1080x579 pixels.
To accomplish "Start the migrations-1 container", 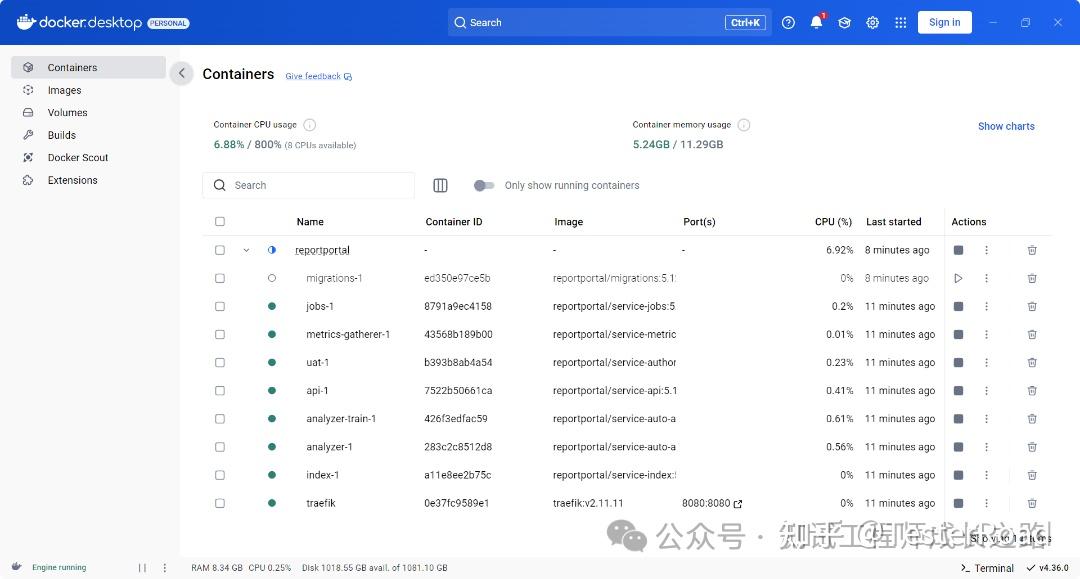I will [x=958, y=278].
